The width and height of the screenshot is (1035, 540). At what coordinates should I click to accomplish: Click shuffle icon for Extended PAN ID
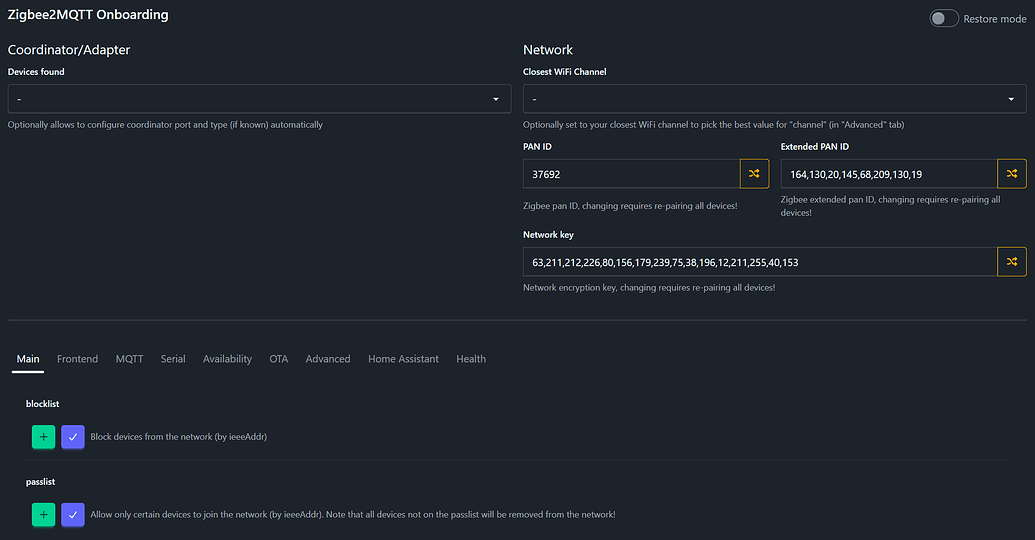click(1012, 174)
